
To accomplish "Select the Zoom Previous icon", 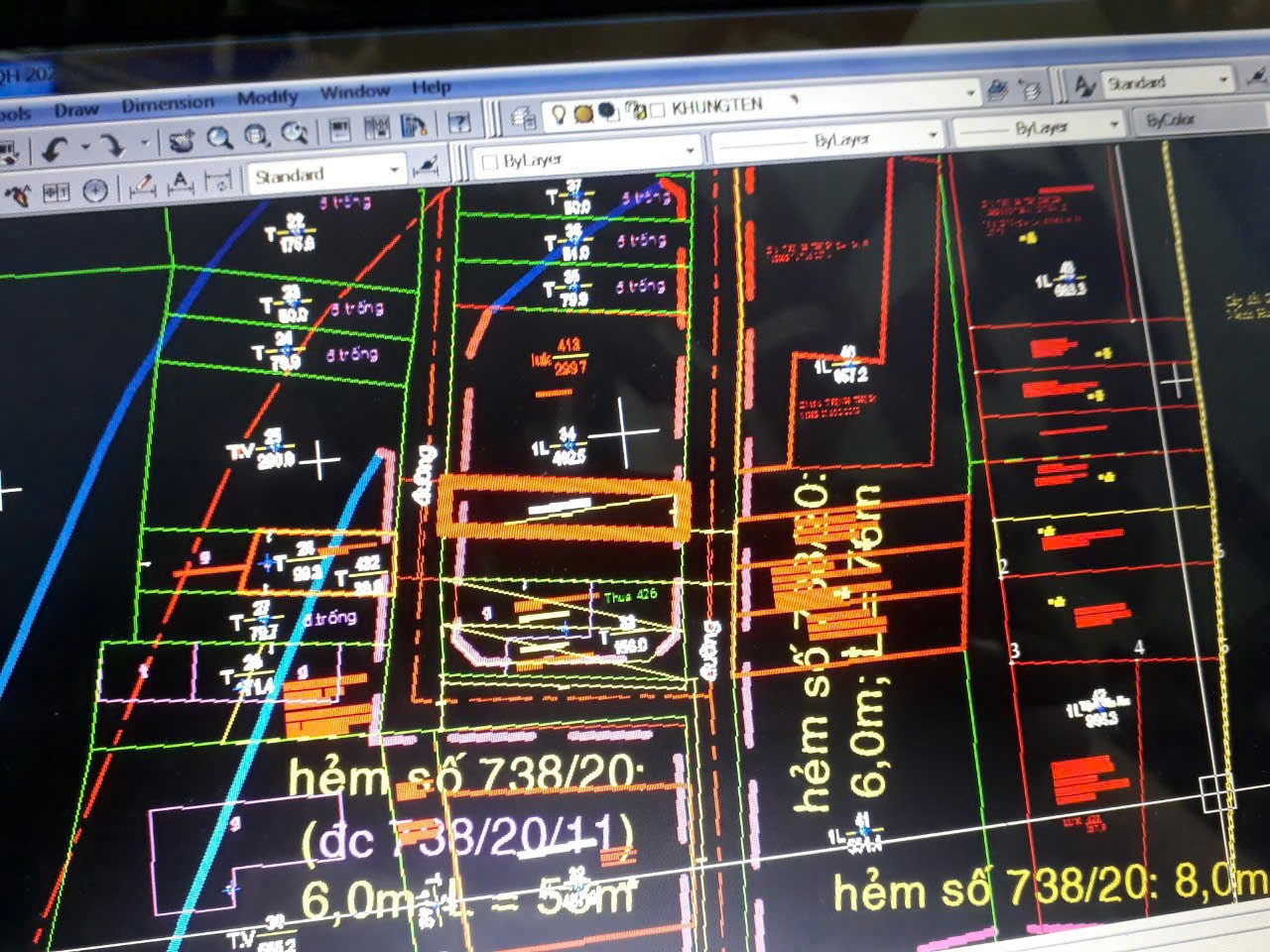I will point(295,134).
